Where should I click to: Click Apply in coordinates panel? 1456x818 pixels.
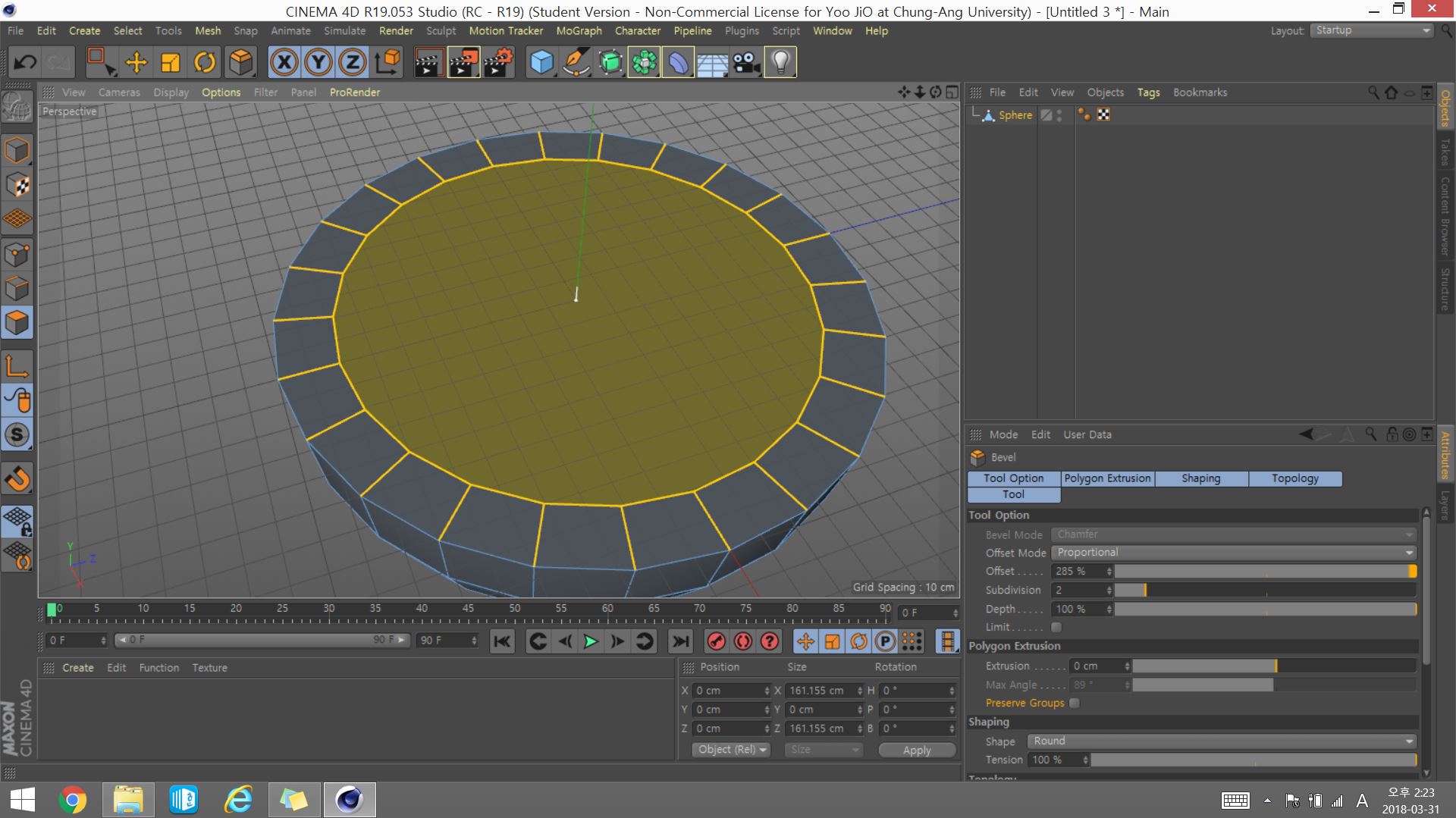click(917, 750)
